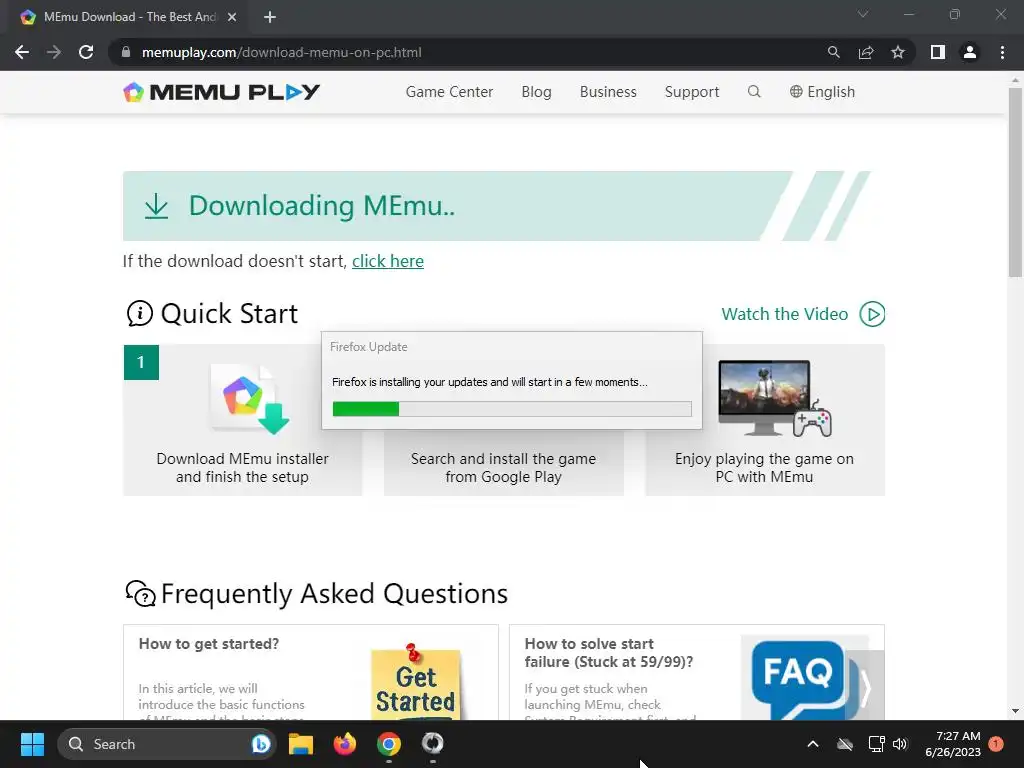The image size is (1024, 768).
Task: Click the browser forward arrow
Action: coord(54,52)
